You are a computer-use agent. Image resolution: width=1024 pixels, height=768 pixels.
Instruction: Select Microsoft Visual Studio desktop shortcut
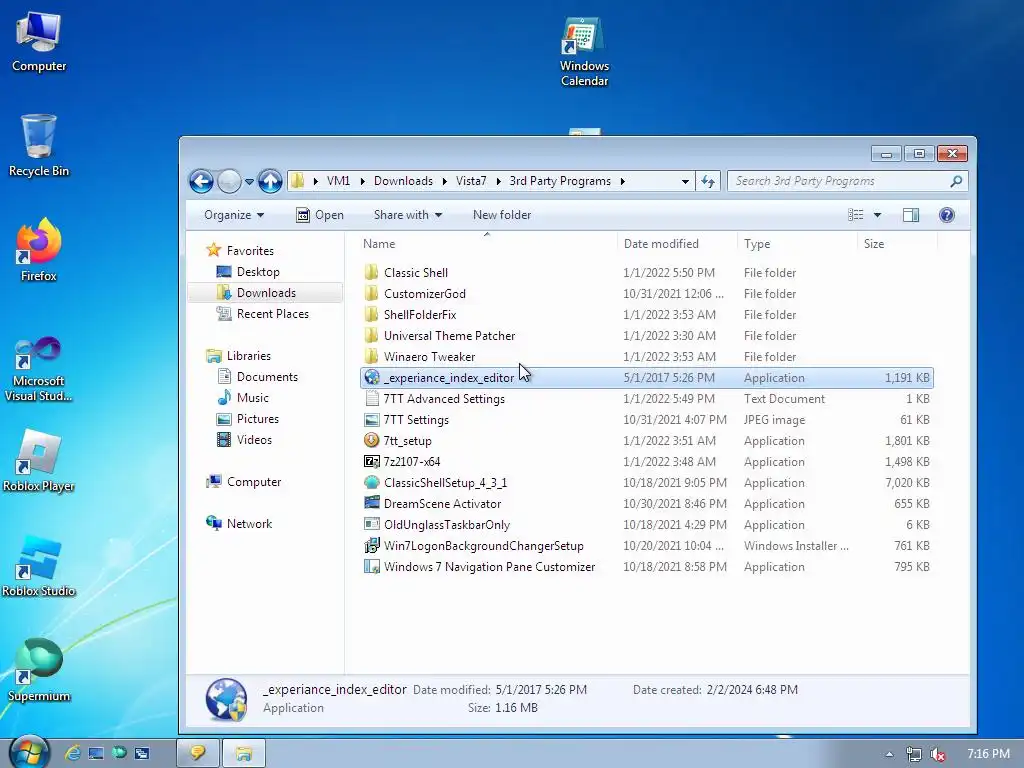pos(39,368)
